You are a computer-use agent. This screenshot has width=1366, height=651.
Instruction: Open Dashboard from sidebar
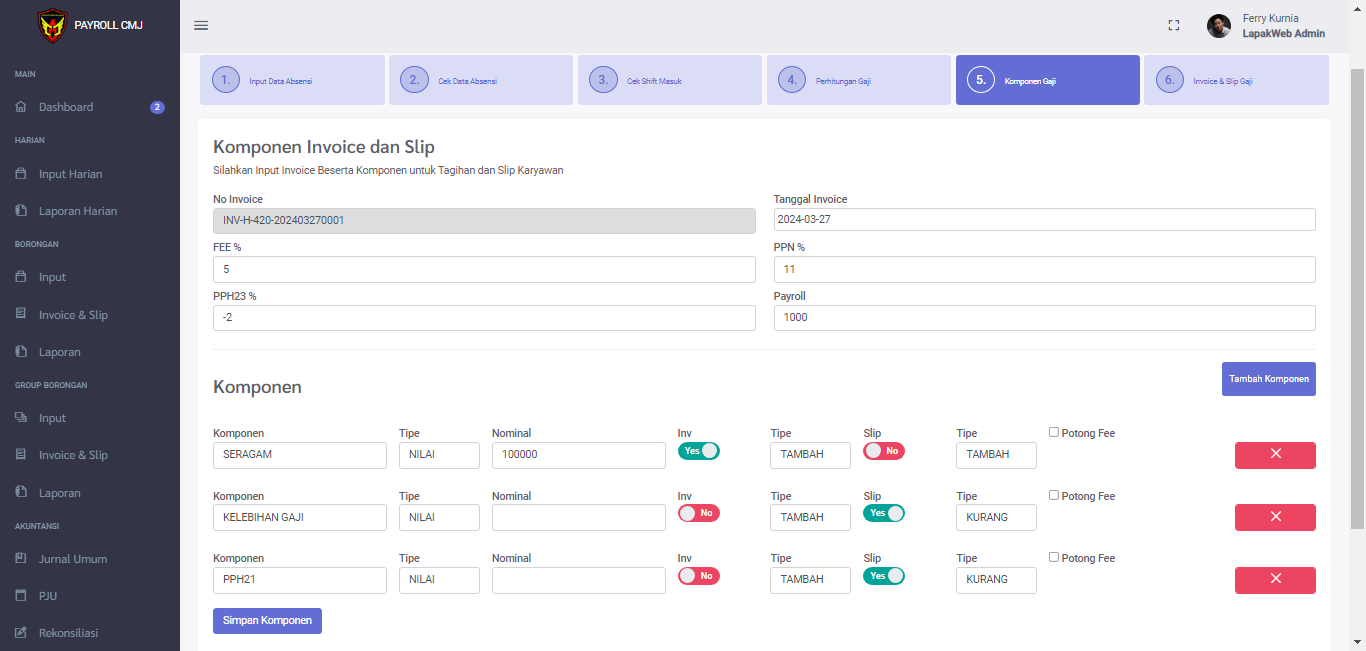66,107
